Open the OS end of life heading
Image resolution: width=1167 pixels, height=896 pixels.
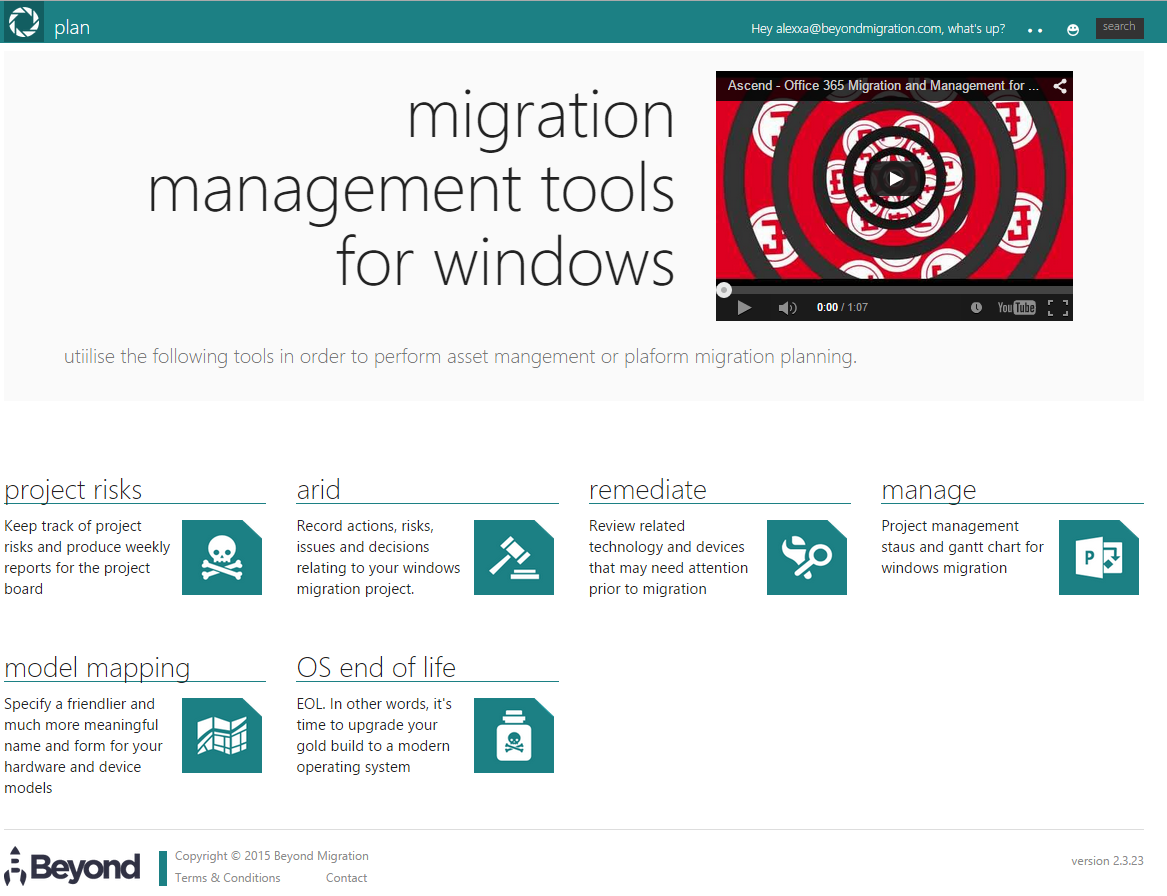click(376, 668)
